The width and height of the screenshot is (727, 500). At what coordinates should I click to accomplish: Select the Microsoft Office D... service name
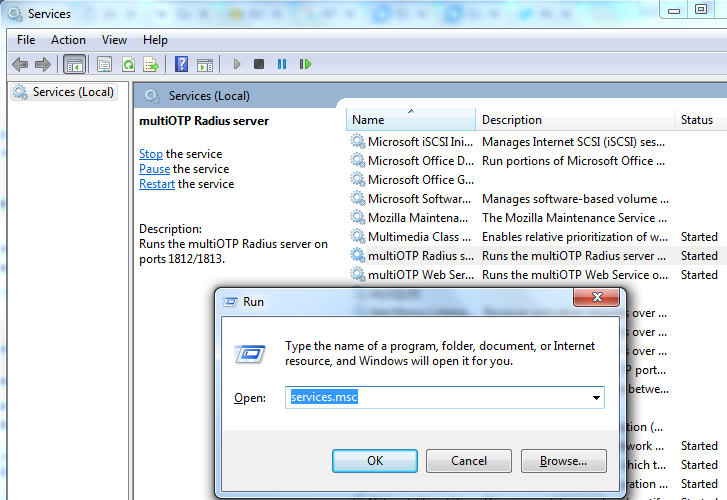click(x=421, y=160)
